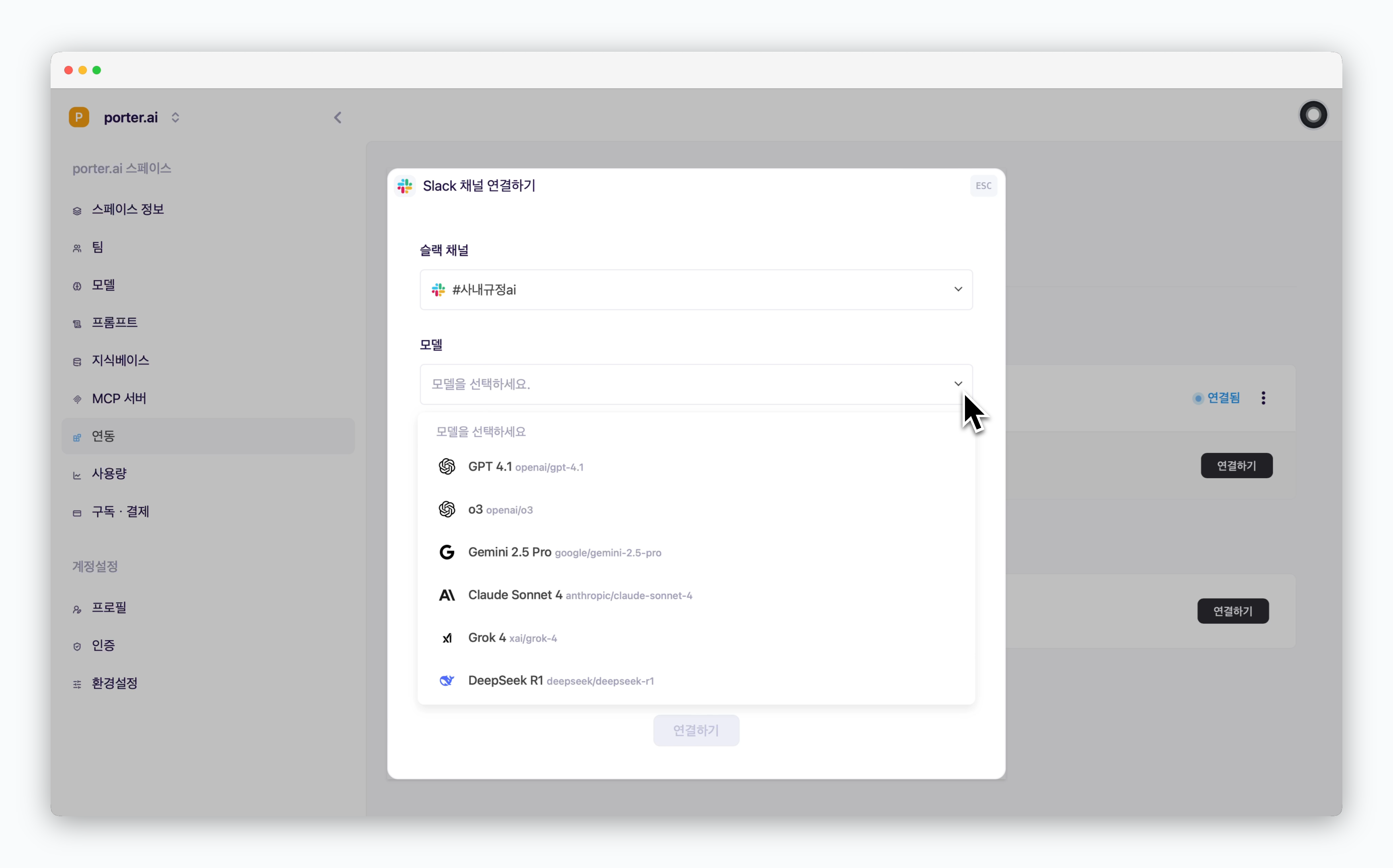Click the 모델 sidebar brain icon

tap(77, 287)
